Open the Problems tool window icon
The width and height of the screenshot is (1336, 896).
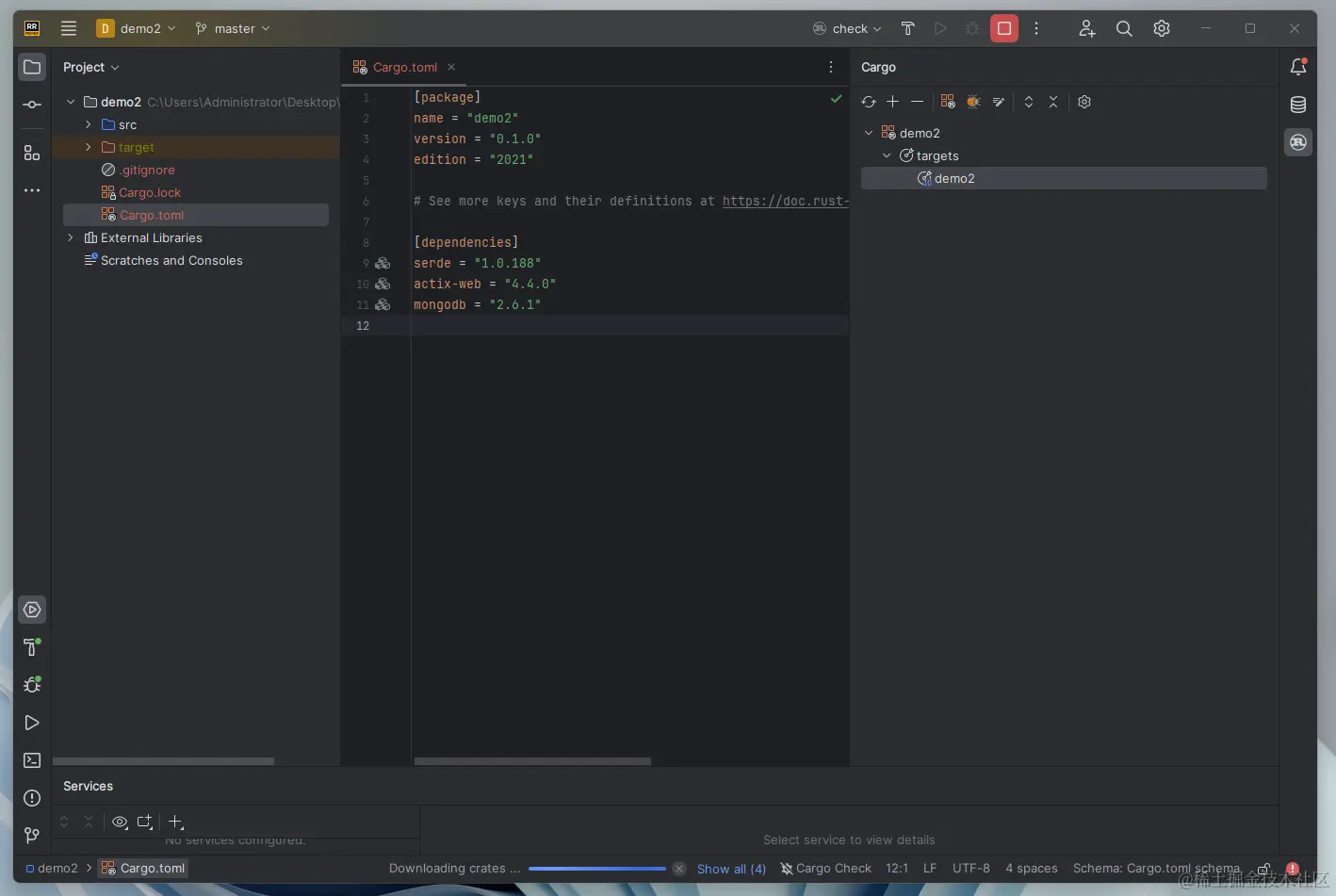pyautogui.click(x=32, y=798)
